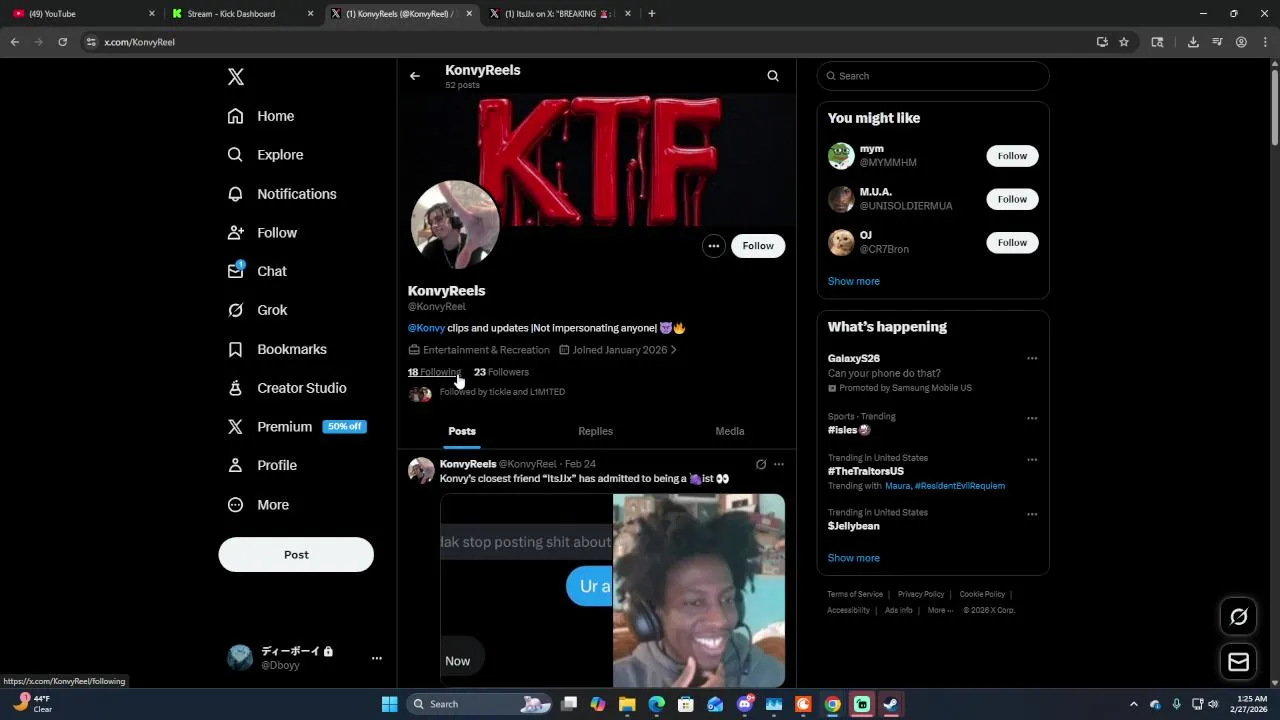Open the floating messages envelope button
This screenshot has height=720, width=1280.
(1239, 662)
